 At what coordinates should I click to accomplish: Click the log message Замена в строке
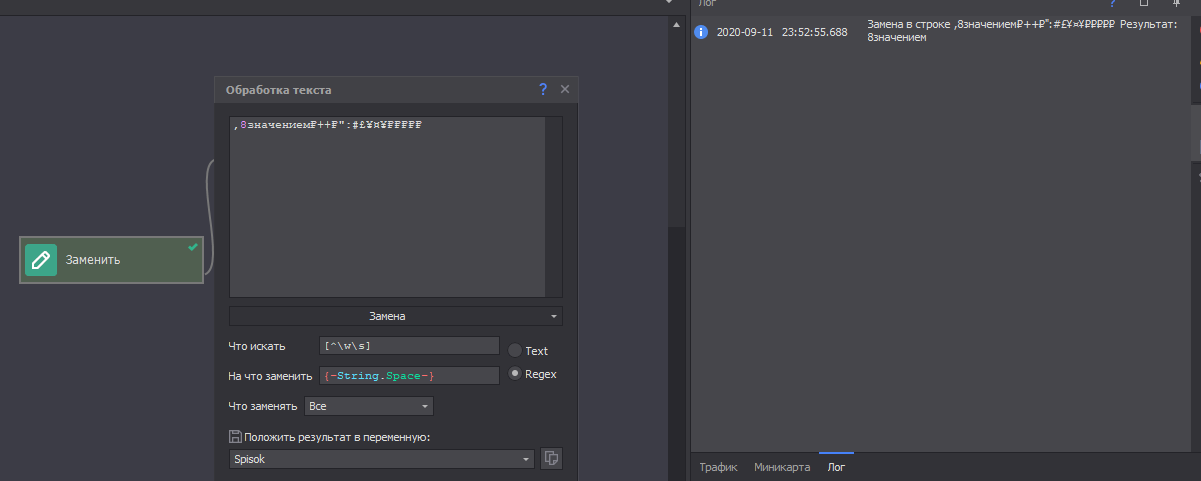click(x=1023, y=31)
